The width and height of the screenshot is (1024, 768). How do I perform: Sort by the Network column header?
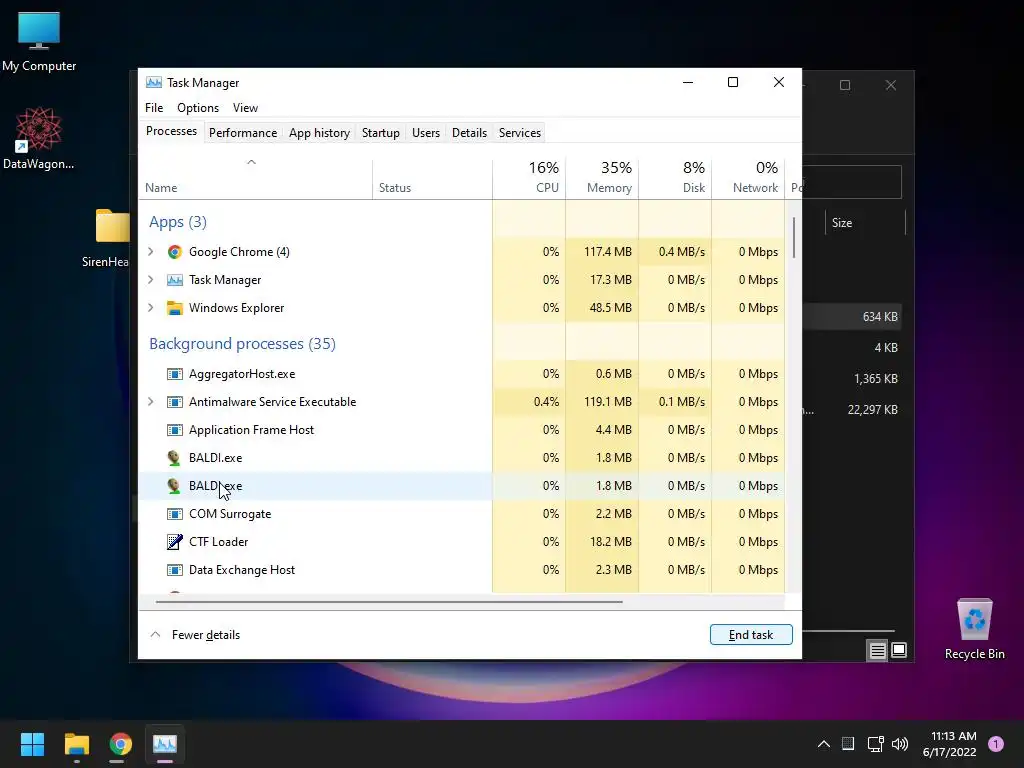click(748, 178)
